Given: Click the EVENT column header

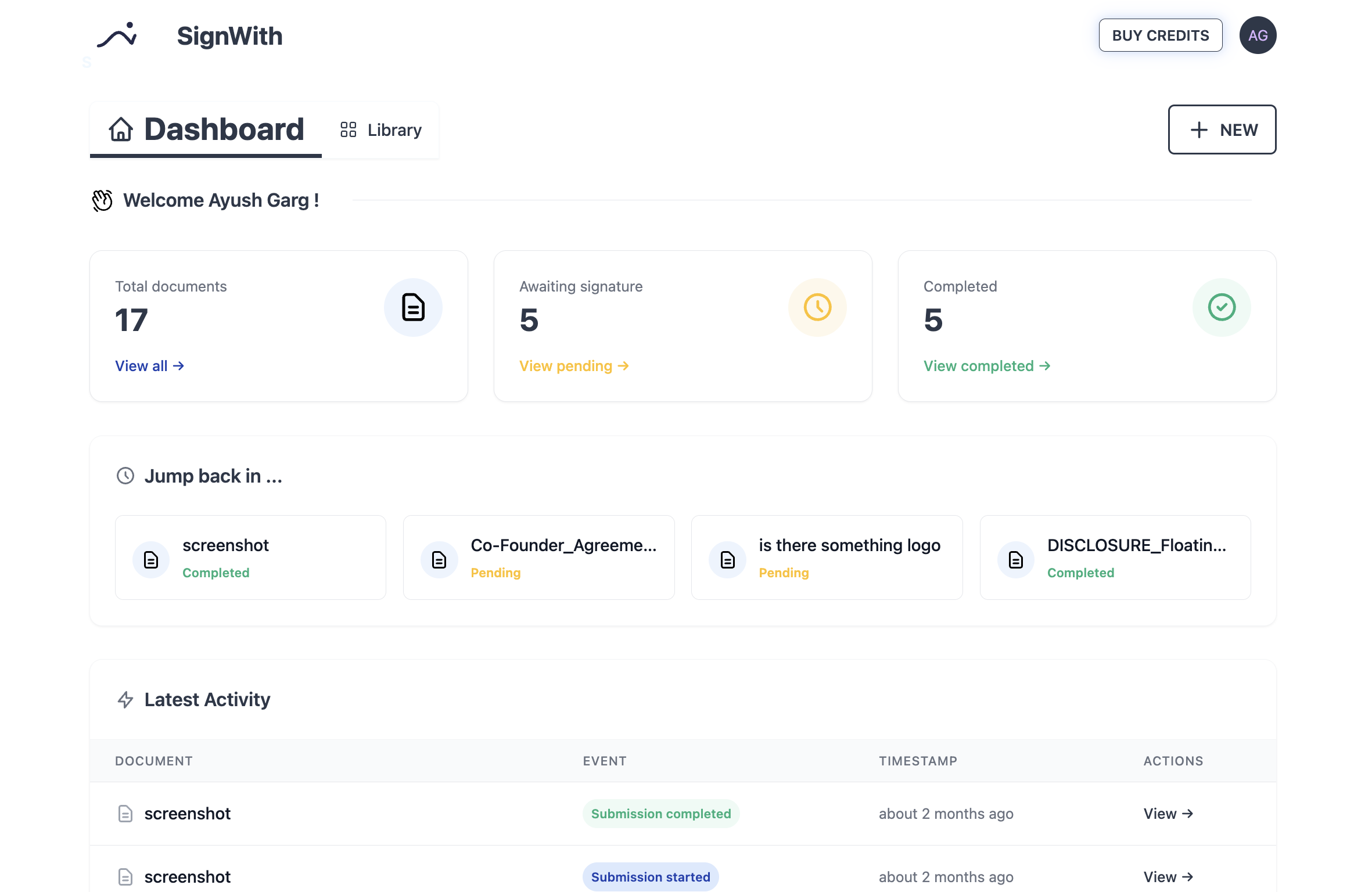Looking at the screenshot, I should tap(605, 761).
